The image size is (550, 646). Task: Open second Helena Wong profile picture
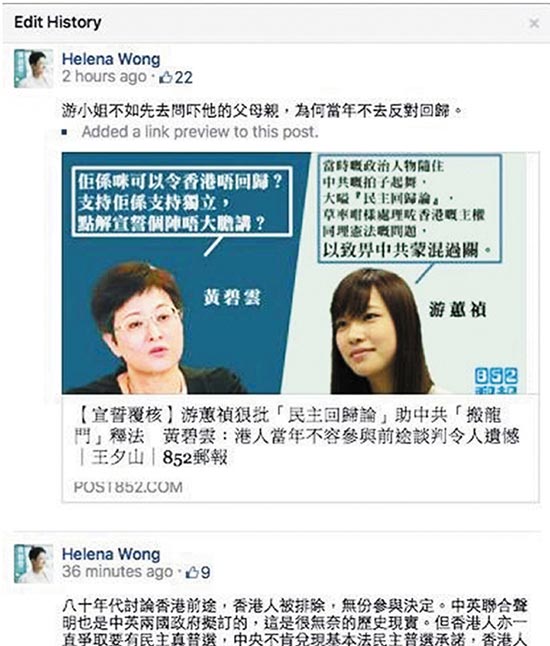coord(33,564)
